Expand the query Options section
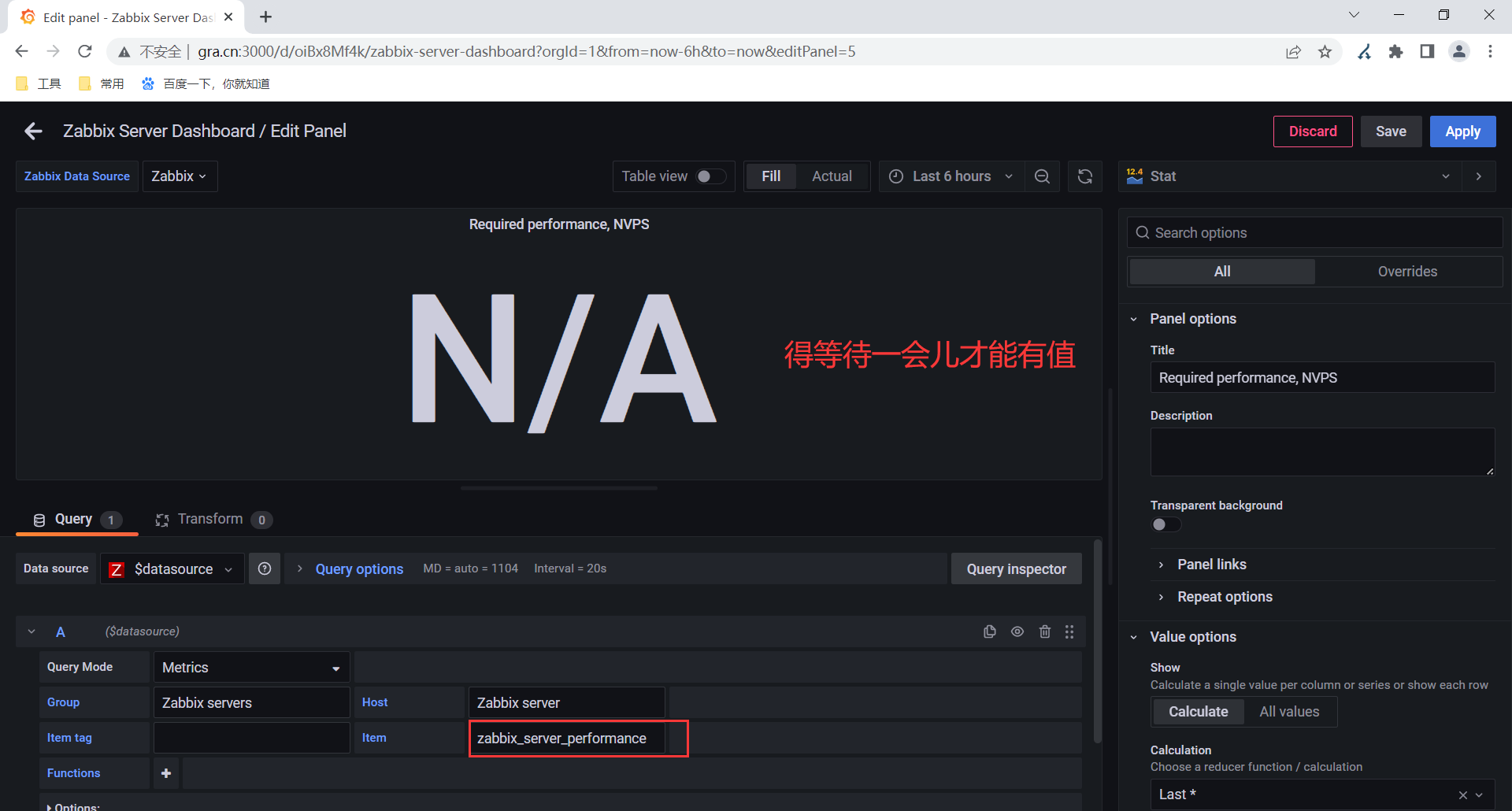 coord(74,806)
